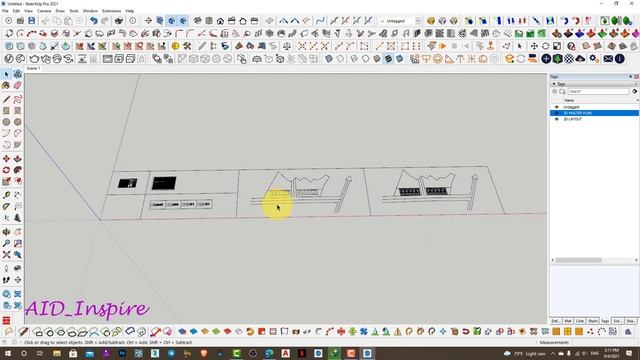Select the Polygon tool
Image resolution: width=640 pixels, height=360 pixels.
[x=18, y=122]
